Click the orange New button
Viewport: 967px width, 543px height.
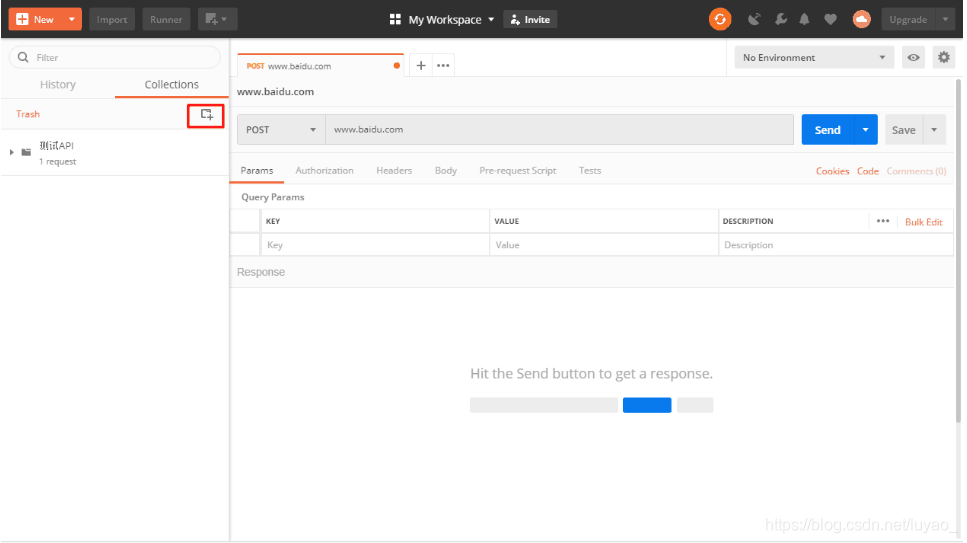click(36, 20)
